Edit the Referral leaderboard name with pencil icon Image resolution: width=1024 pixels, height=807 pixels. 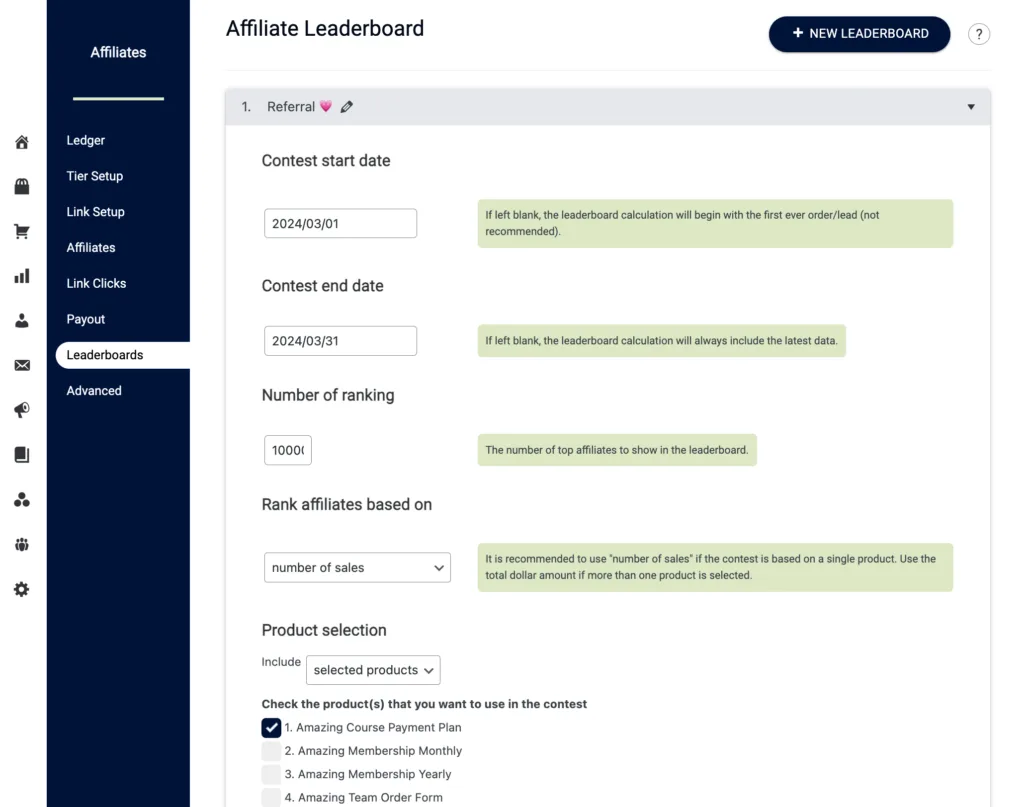coord(347,106)
